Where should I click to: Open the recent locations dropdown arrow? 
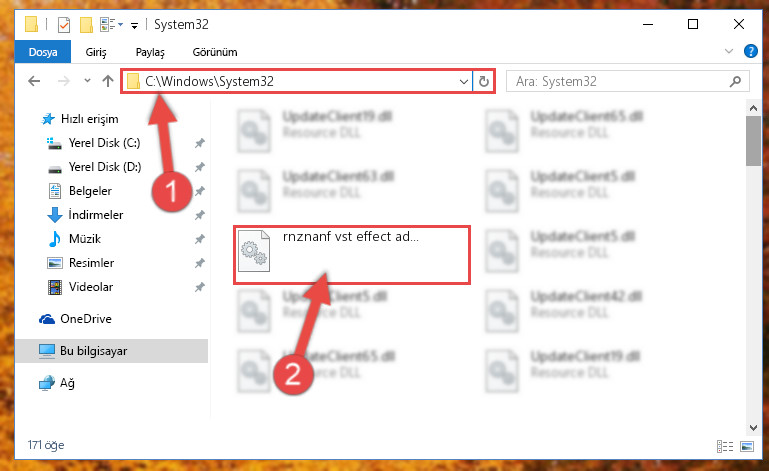(87, 80)
